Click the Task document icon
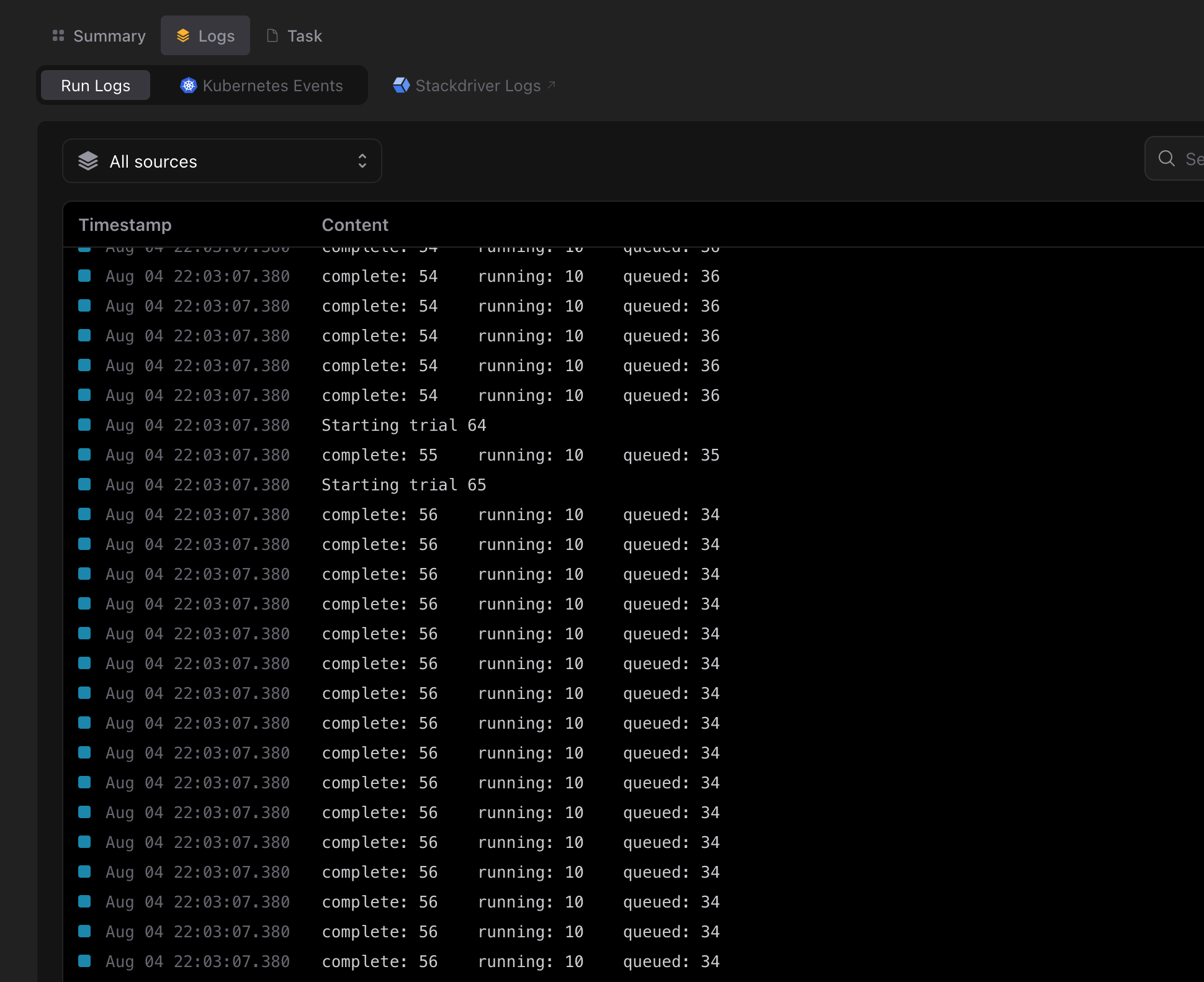Viewport: 1204px width, 982px height. click(x=272, y=35)
